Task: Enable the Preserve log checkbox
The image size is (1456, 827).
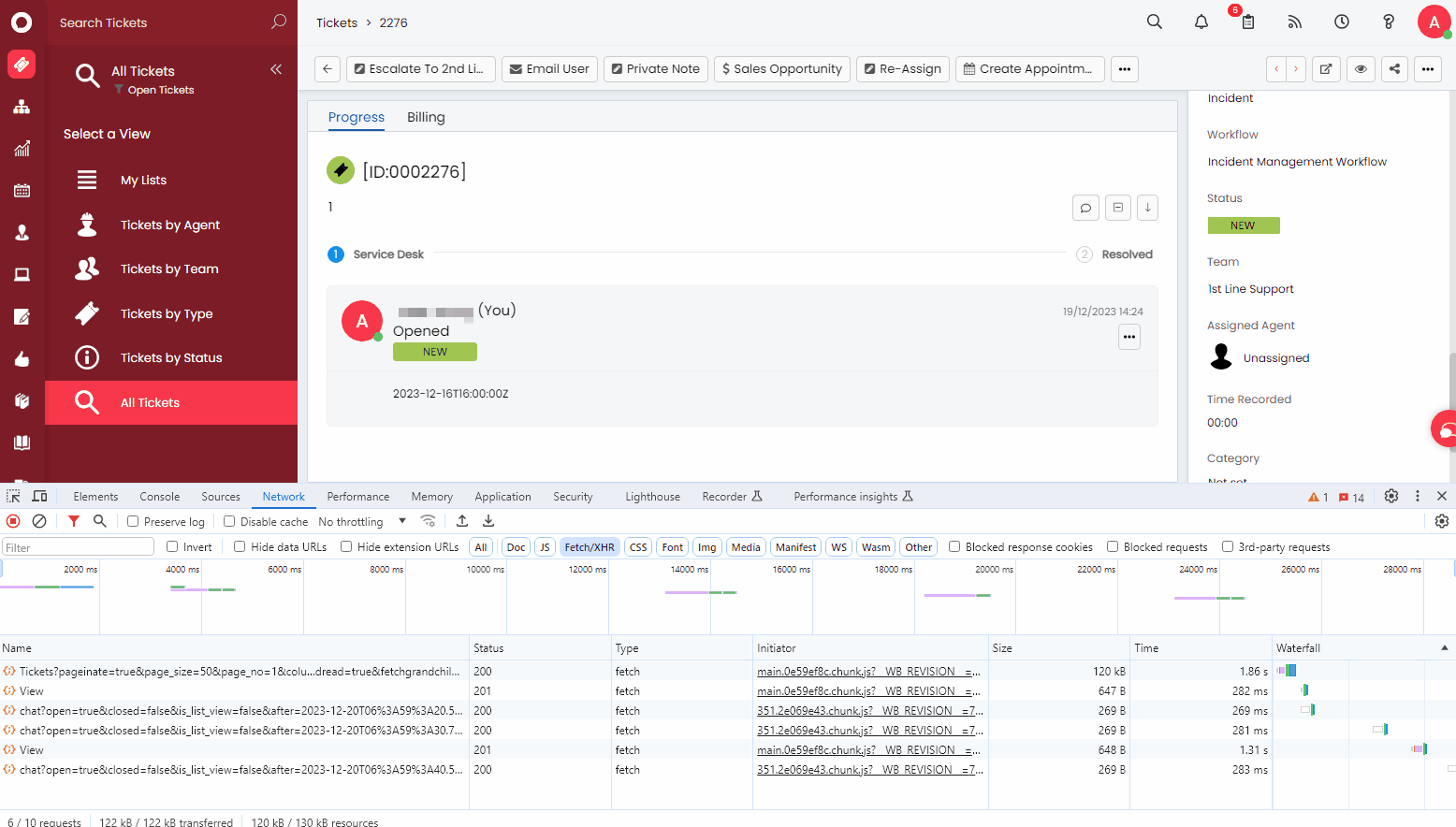Action: point(133,522)
